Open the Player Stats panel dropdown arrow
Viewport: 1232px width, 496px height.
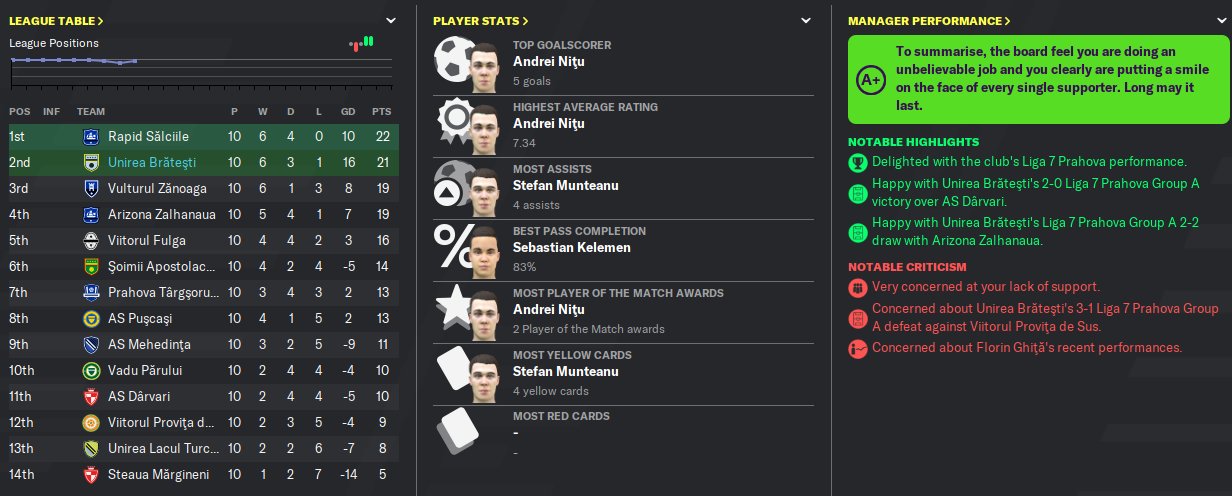click(x=806, y=20)
